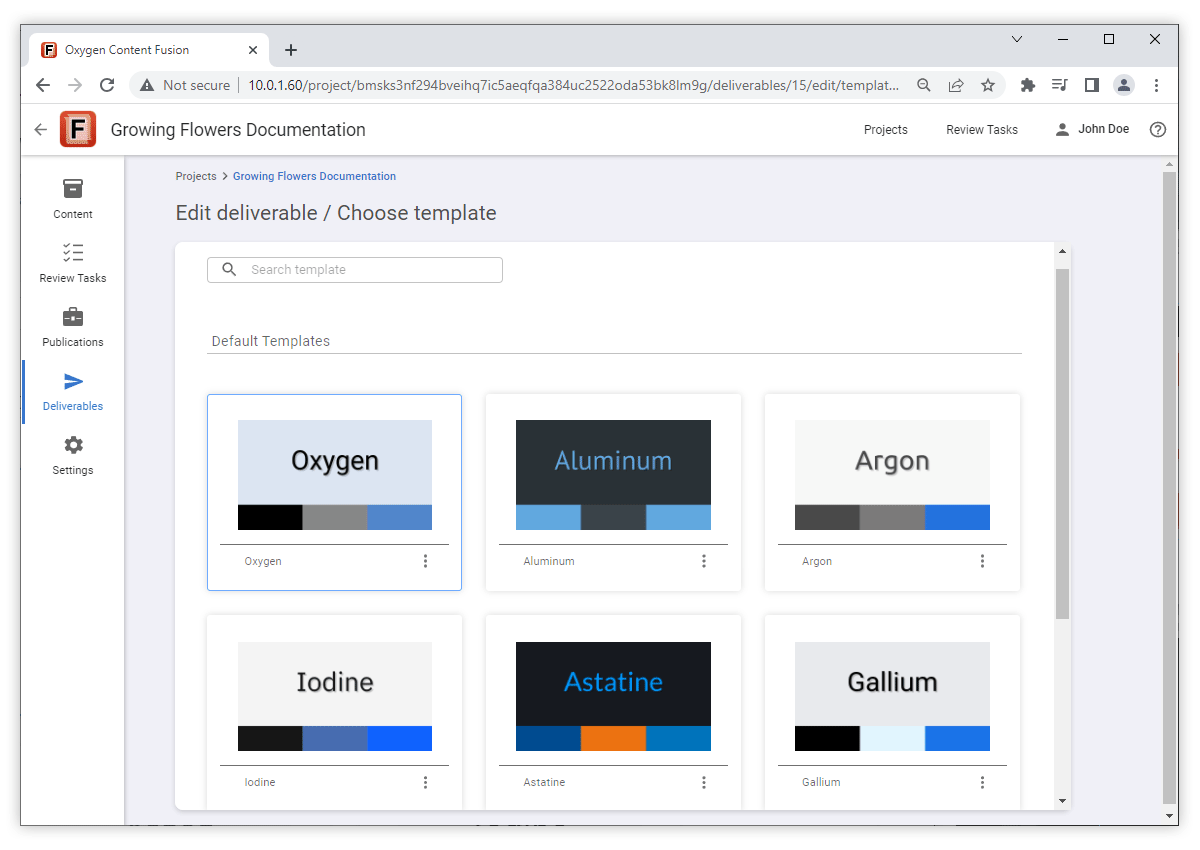Screen dimensions: 1200x850
Task: Open the Gallium template options menu
Action: pyautogui.click(x=982, y=782)
